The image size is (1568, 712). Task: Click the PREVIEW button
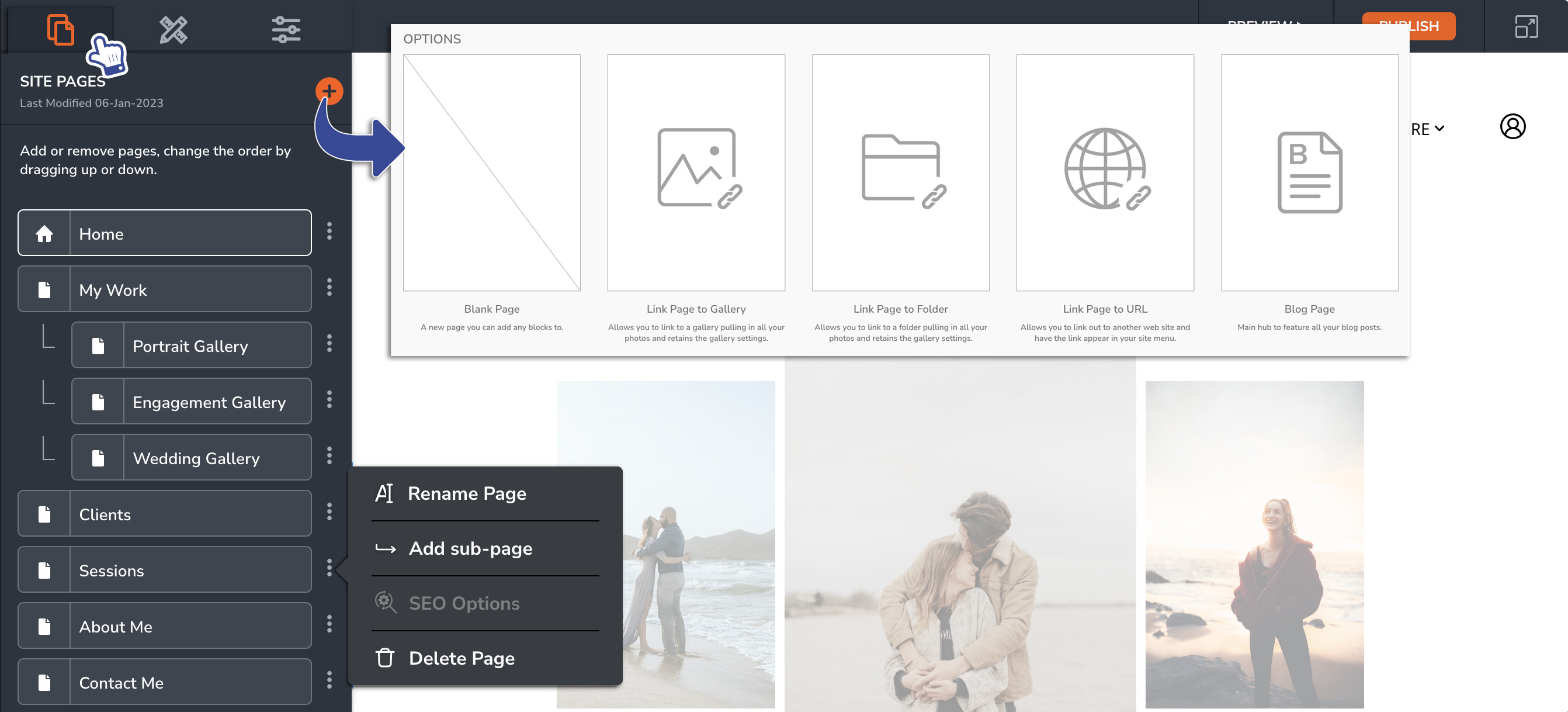click(x=1265, y=26)
